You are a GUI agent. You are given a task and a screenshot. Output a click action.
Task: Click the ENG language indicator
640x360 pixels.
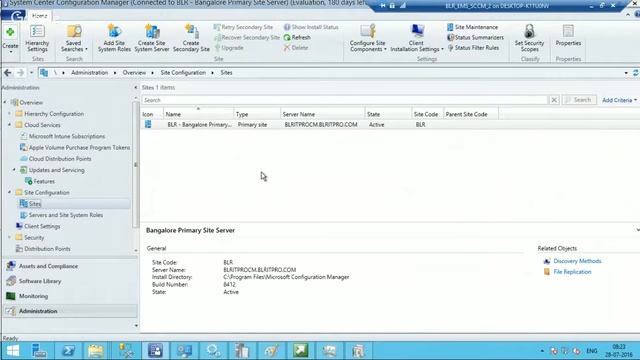(x=591, y=351)
